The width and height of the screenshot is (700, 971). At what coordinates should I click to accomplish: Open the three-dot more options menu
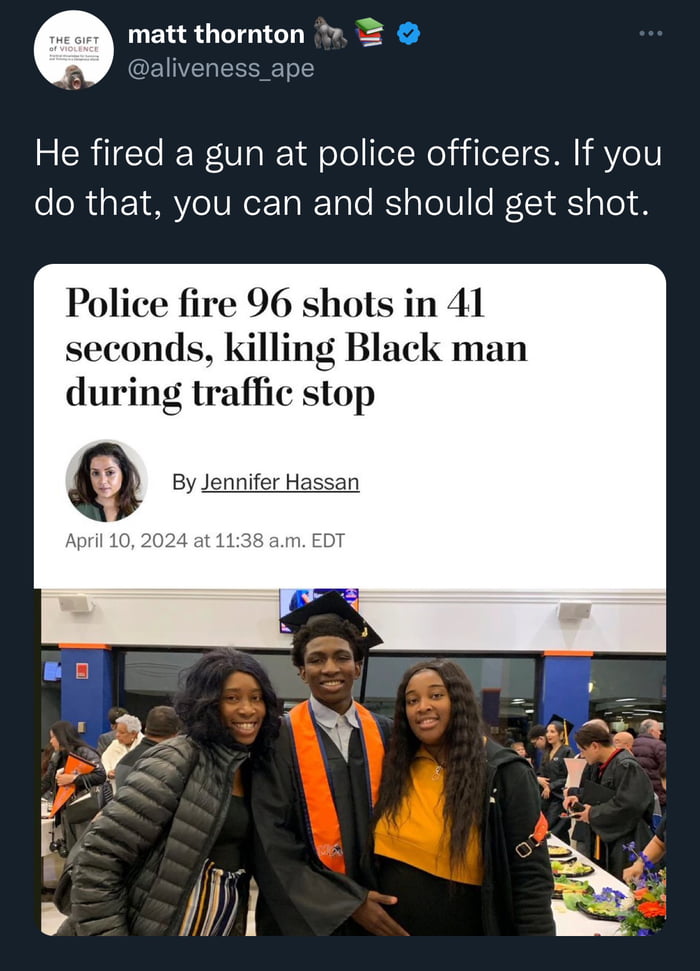(651, 33)
